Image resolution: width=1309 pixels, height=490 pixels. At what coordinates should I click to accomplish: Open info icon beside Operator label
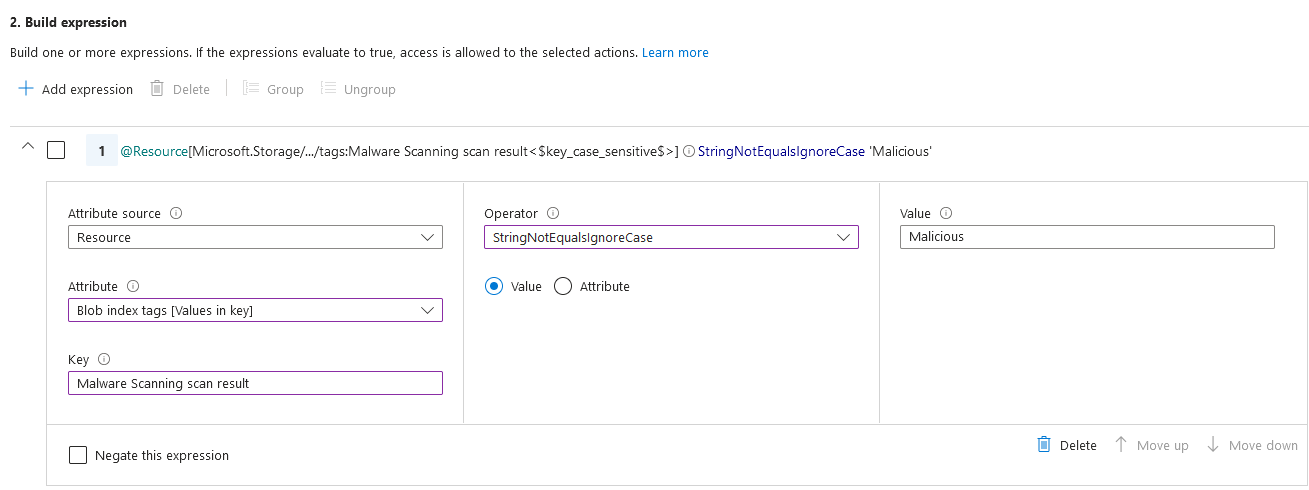553,213
